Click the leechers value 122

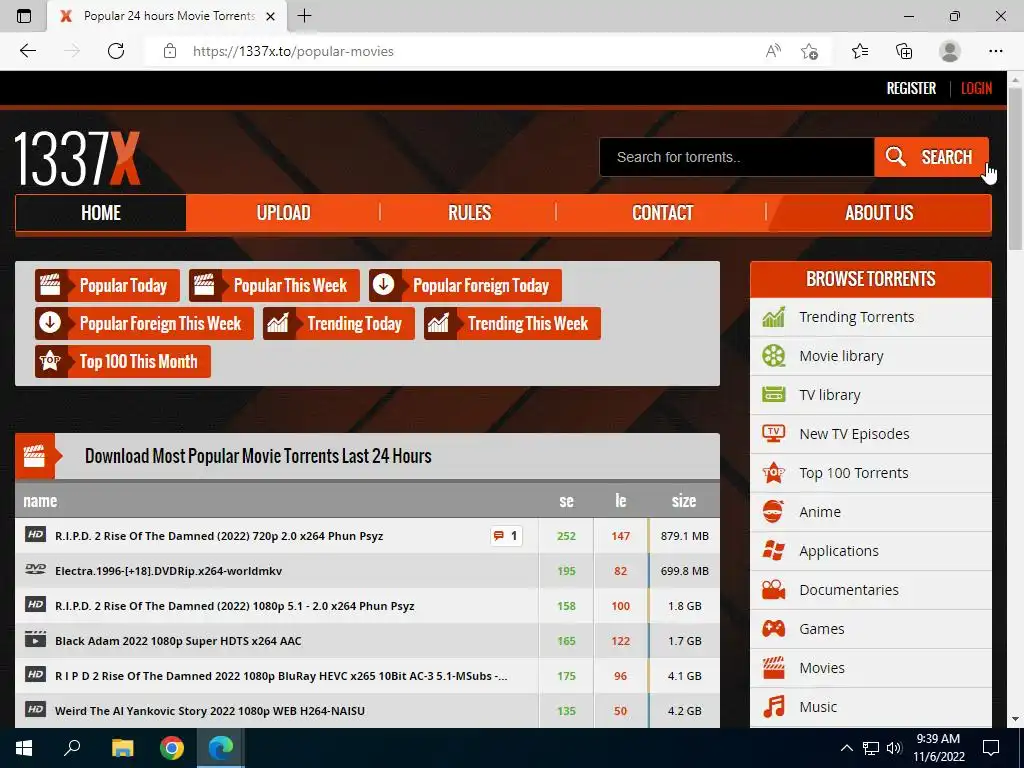pos(620,641)
